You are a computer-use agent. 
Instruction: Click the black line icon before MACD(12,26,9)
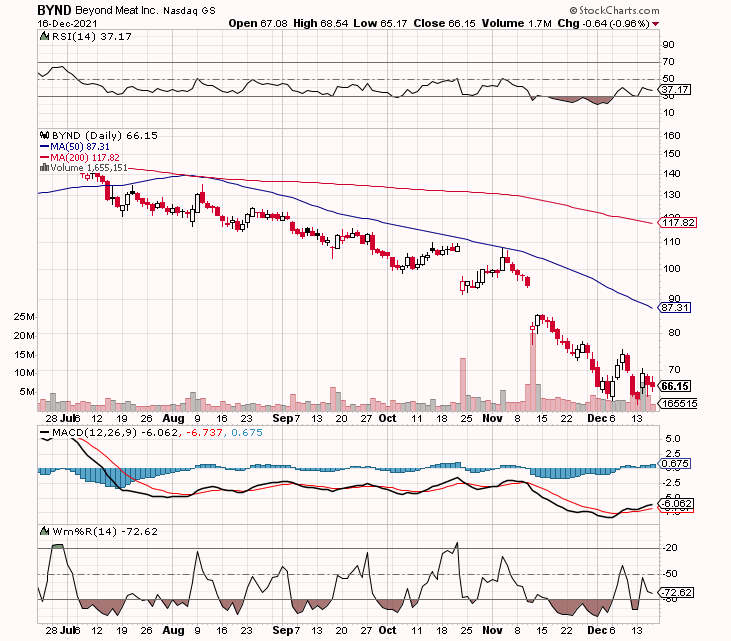pos(45,433)
